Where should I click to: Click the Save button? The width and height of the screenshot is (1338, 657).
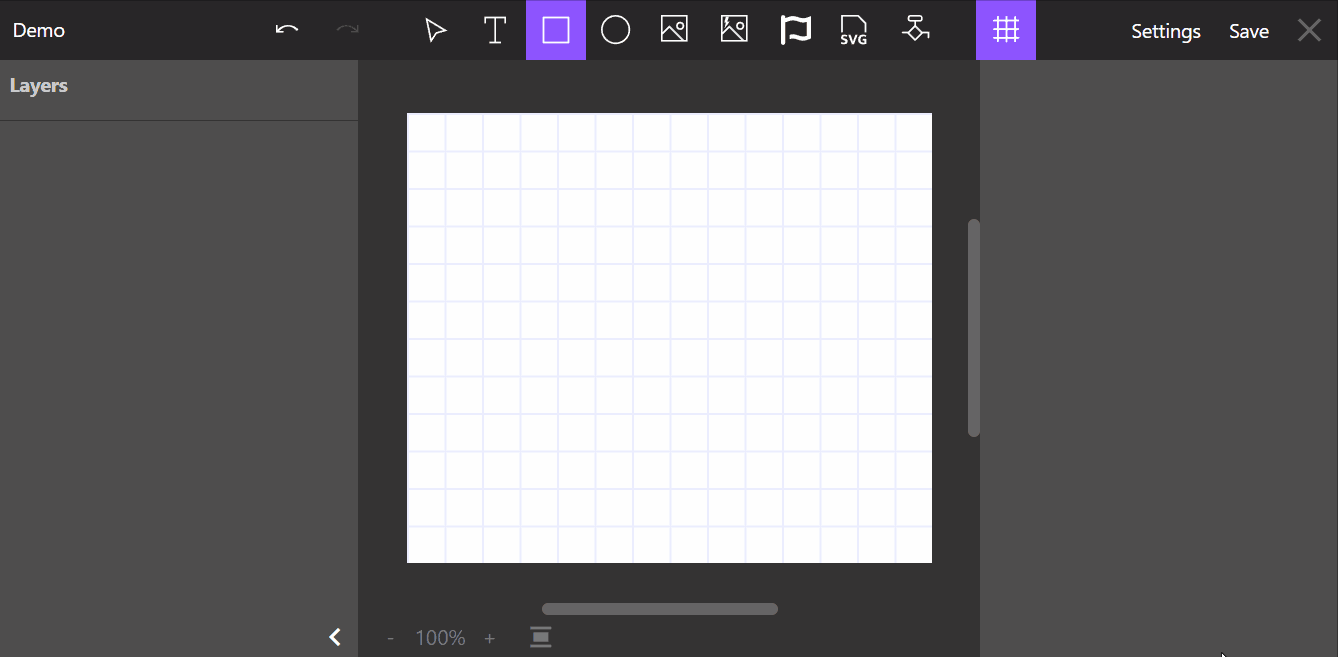pos(1249,31)
